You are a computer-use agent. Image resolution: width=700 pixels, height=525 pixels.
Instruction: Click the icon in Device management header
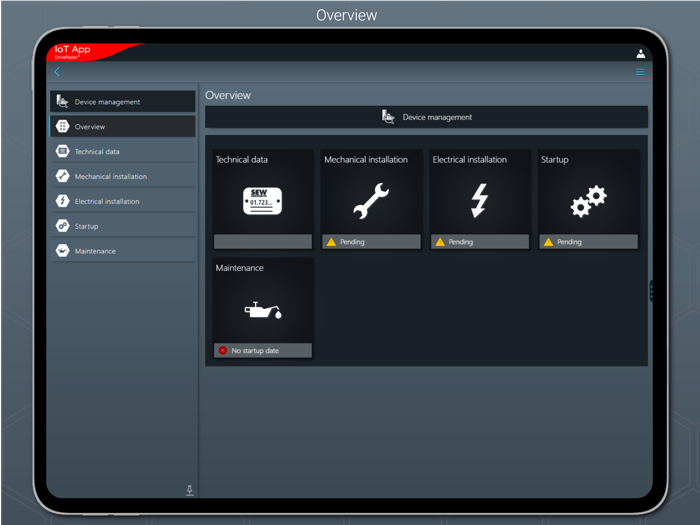click(x=388, y=117)
